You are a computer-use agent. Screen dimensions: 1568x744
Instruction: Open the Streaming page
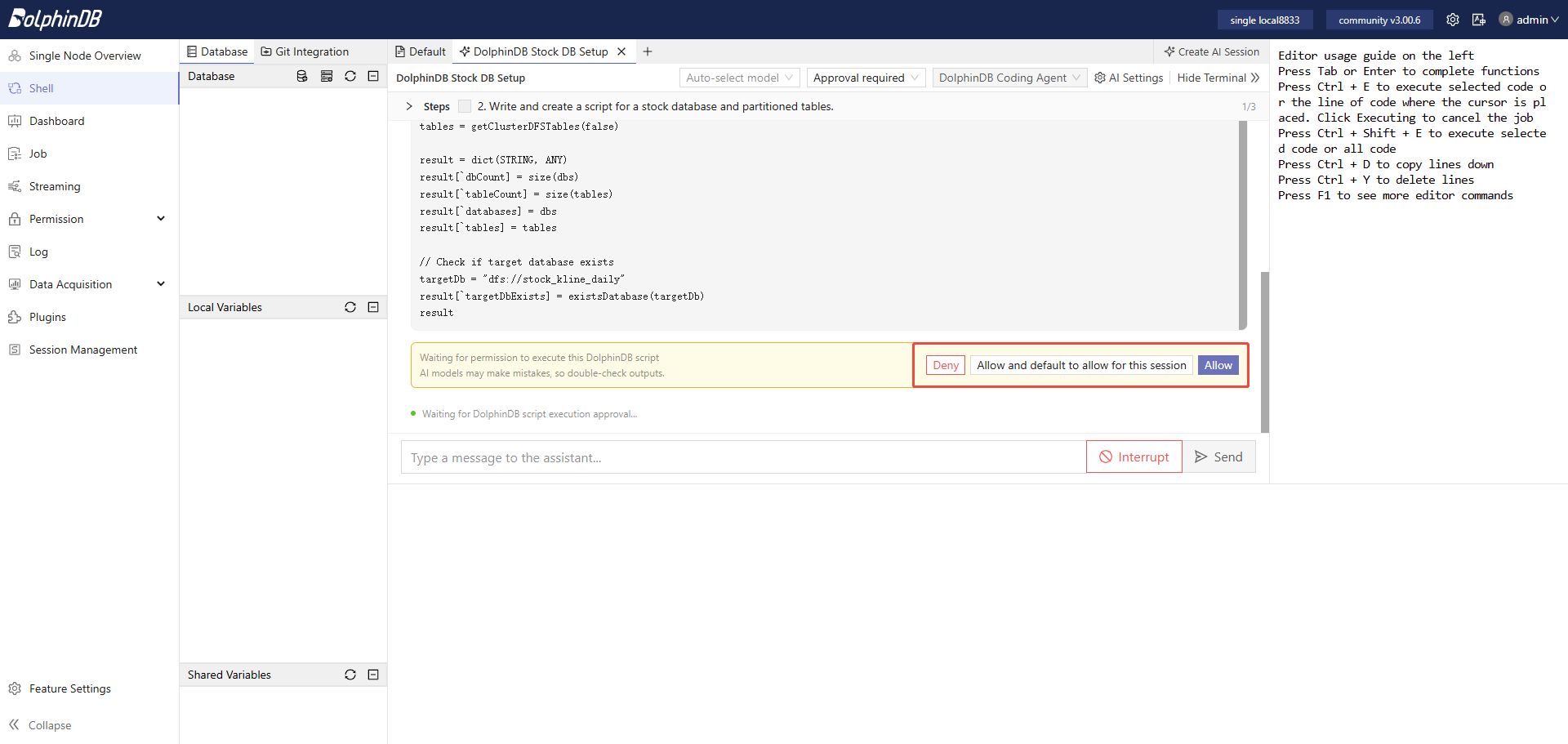point(55,186)
